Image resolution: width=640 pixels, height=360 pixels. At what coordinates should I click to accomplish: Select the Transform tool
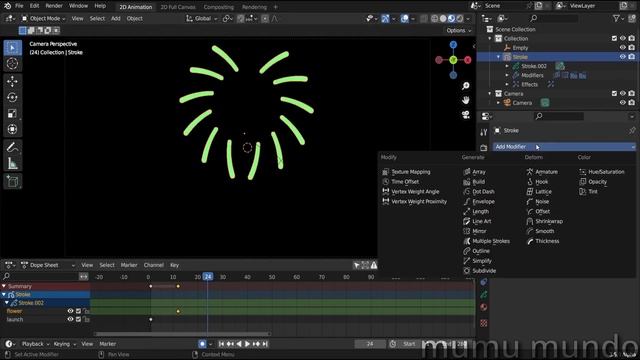click(12, 129)
